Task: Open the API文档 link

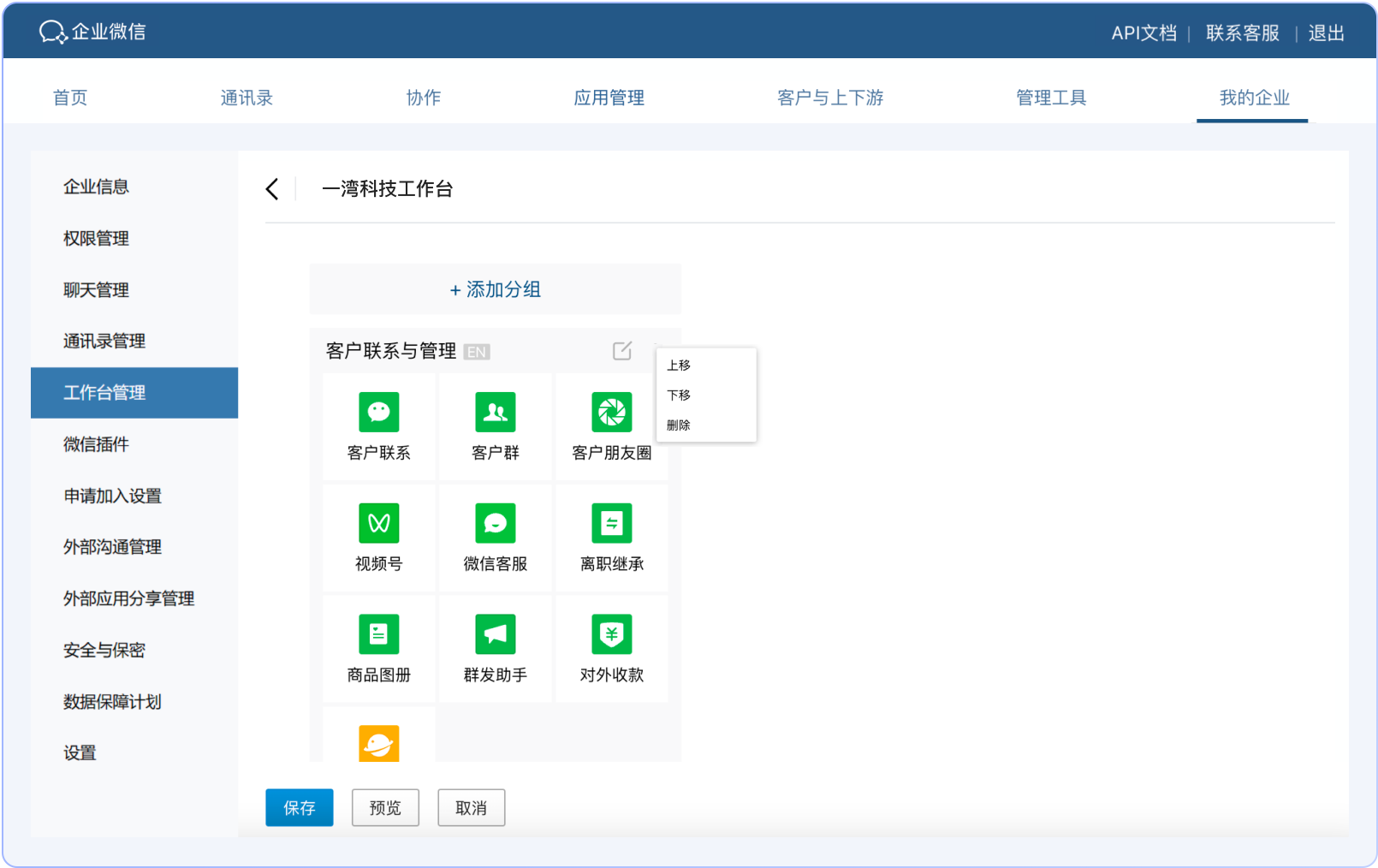Action: point(1144,33)
